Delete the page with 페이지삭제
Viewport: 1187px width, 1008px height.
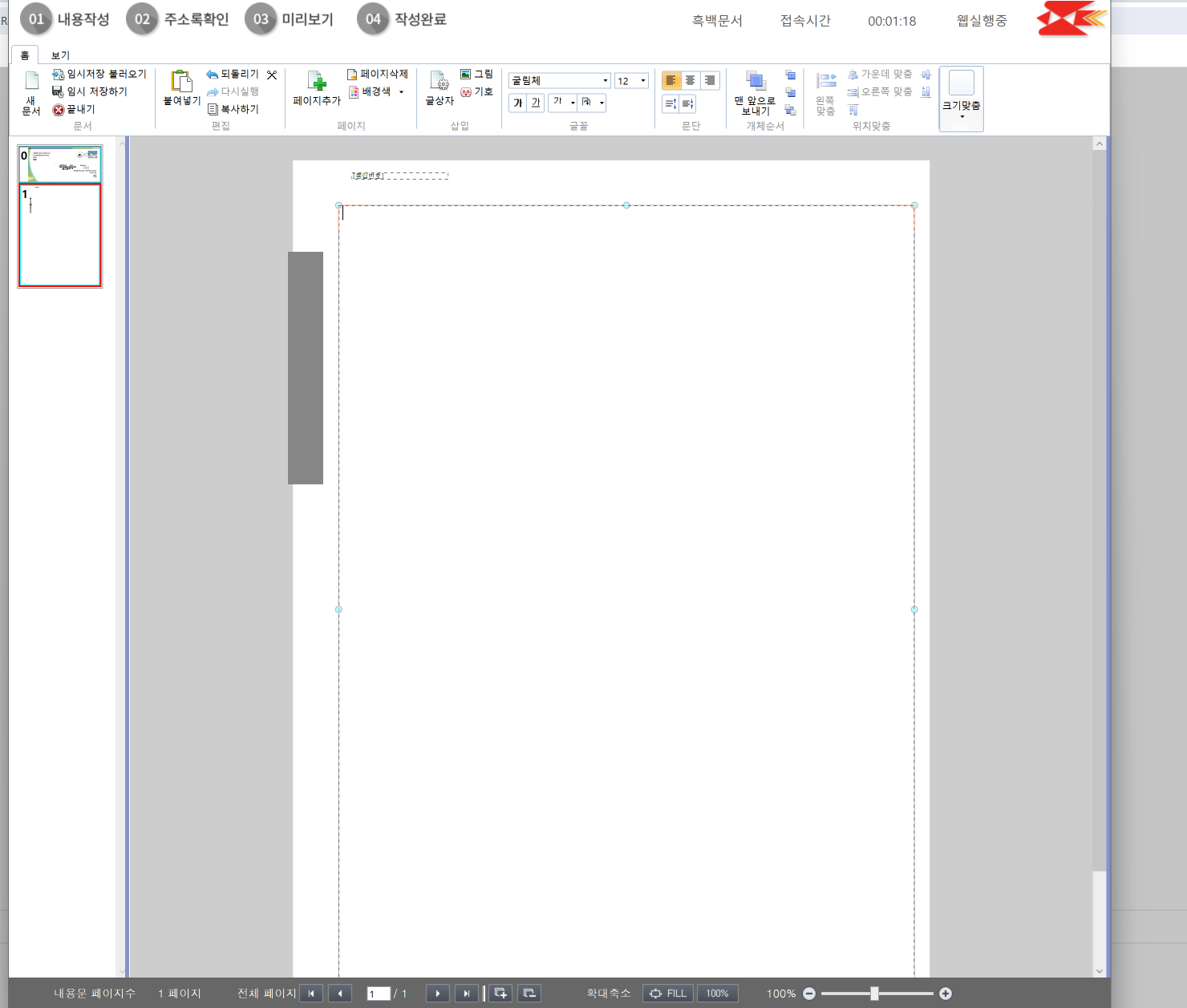pos(377,74)
